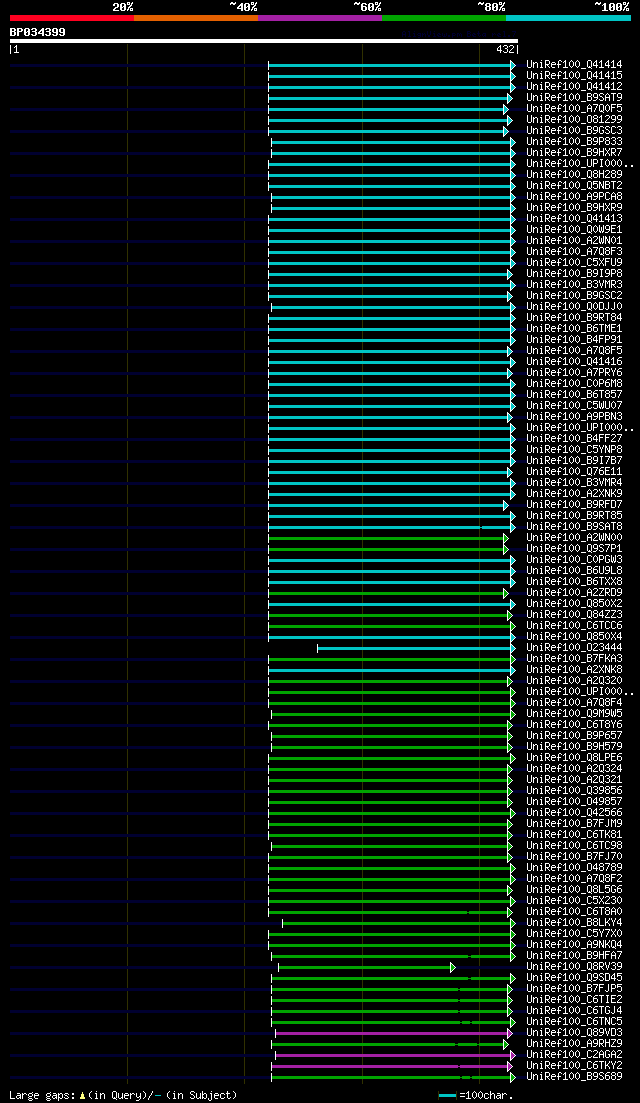Screen dimensions: 640x1103
Task: Open the UniRef100_Q89VD3 label
Action: pos(574,1033)
